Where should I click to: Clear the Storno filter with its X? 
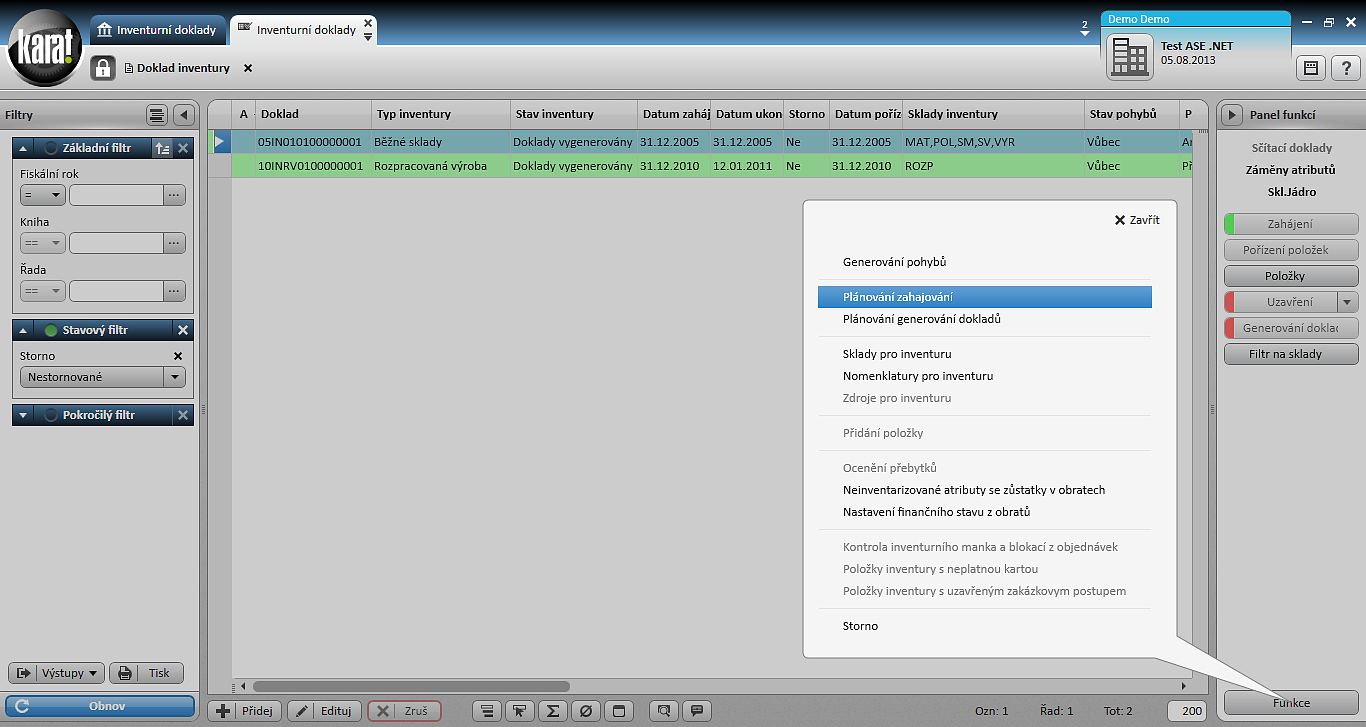tap(178, 356)
